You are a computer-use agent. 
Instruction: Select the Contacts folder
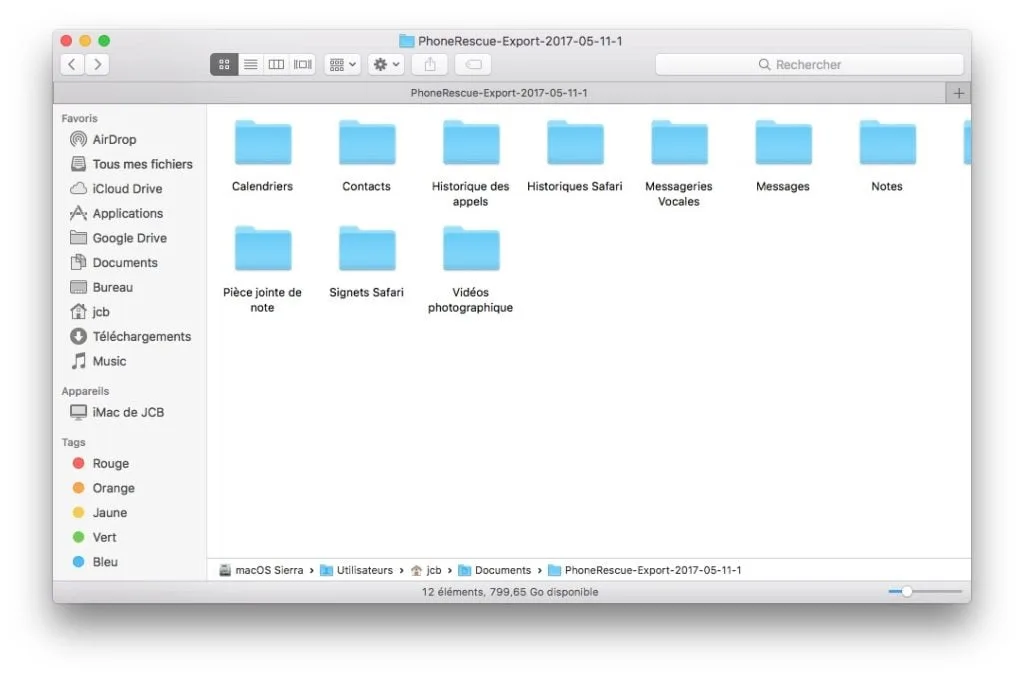coord(366,156)
